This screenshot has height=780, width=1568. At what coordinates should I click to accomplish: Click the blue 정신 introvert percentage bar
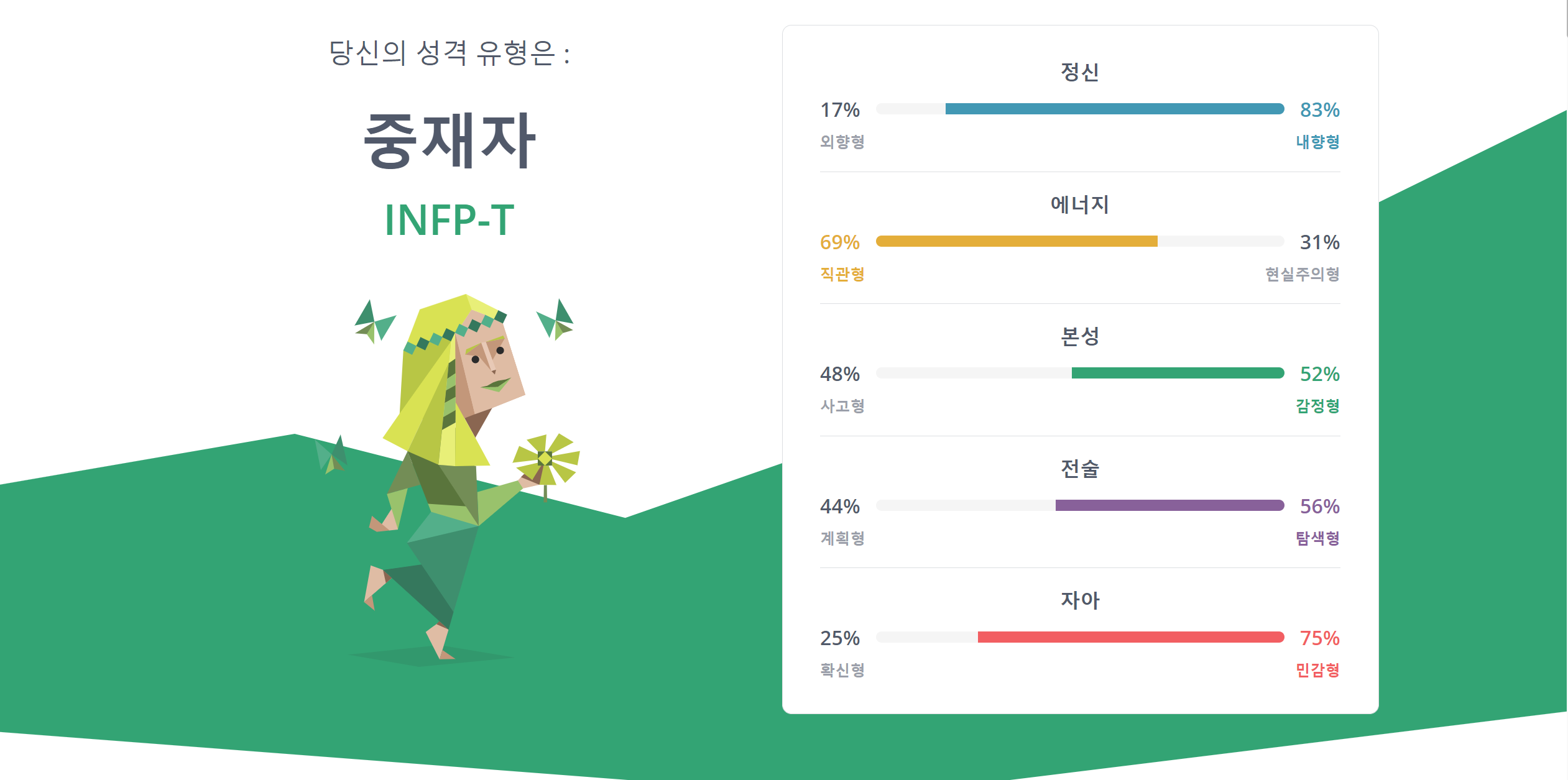tap(1114, 109)
